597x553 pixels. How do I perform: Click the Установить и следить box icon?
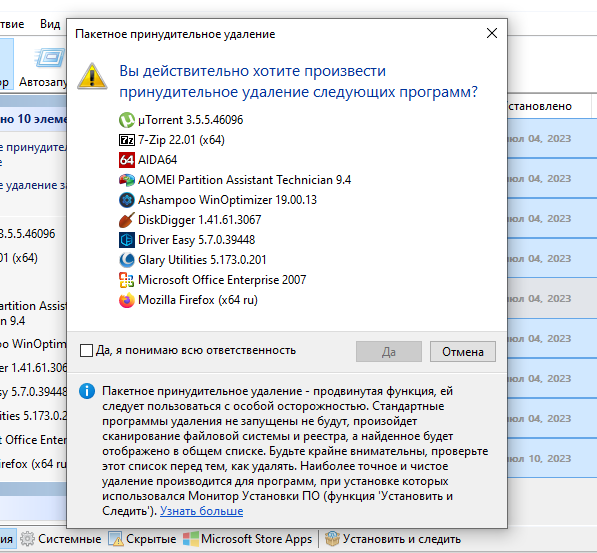(332, 539)
